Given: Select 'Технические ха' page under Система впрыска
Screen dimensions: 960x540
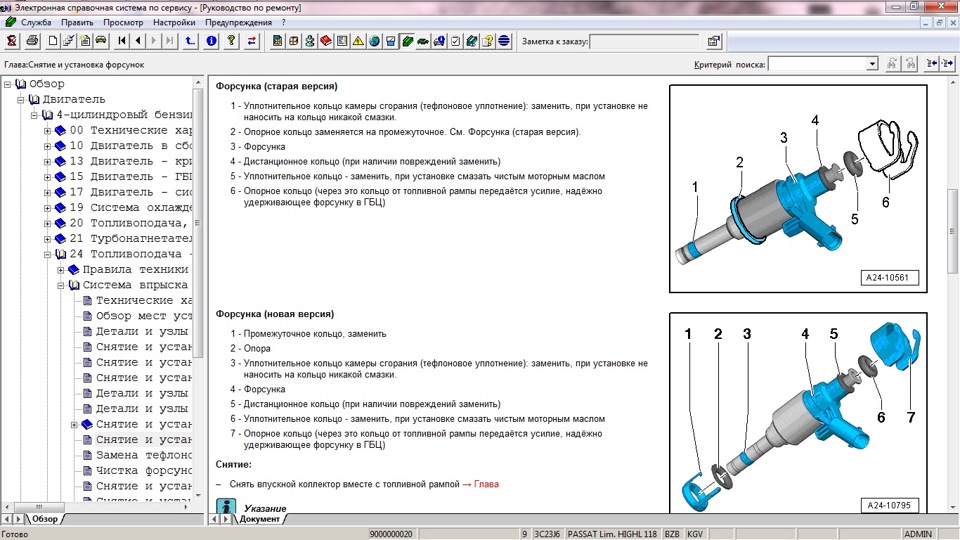Looking at the screenshot, I should point(143,300).
